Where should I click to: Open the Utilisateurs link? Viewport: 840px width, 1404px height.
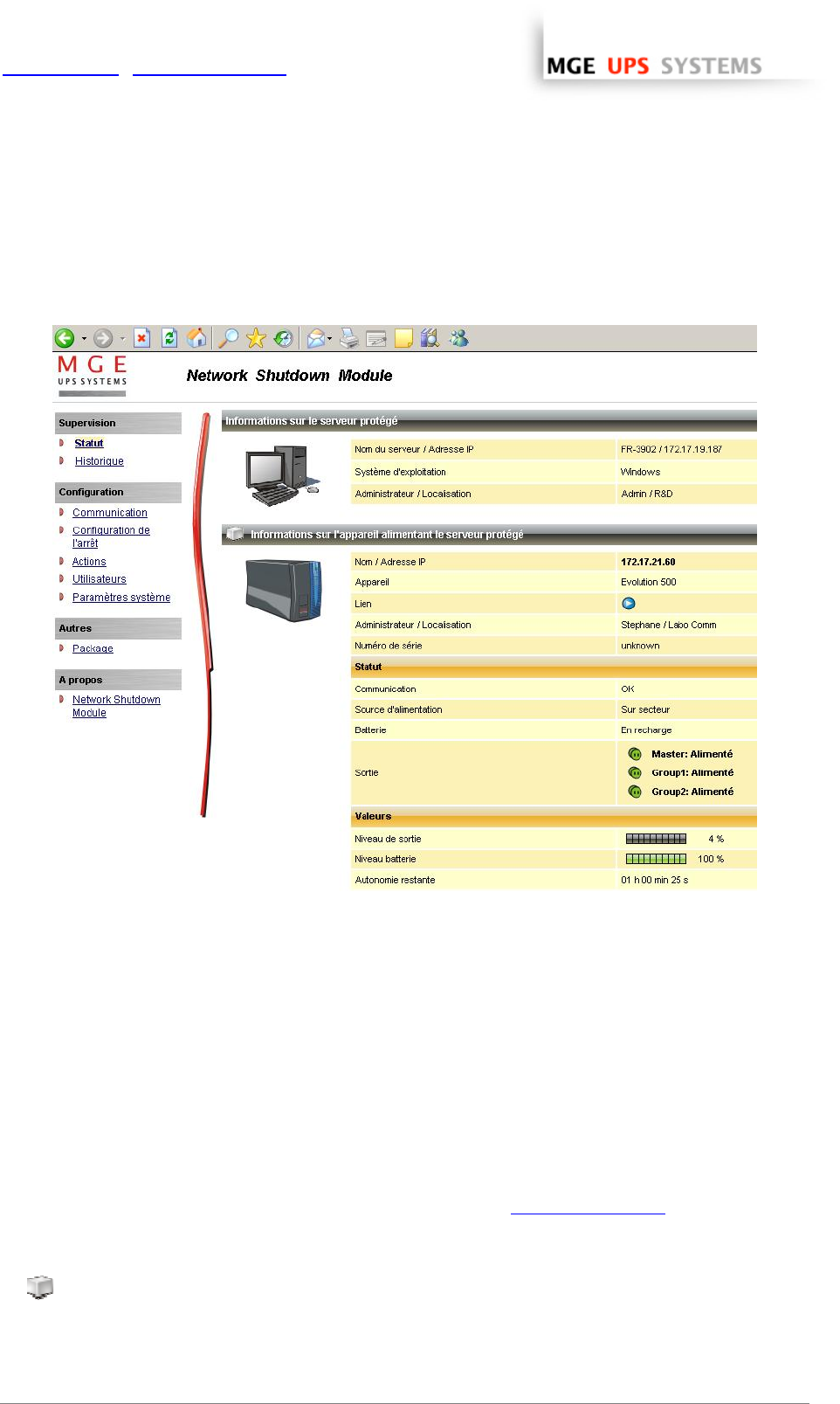[100, 579]
